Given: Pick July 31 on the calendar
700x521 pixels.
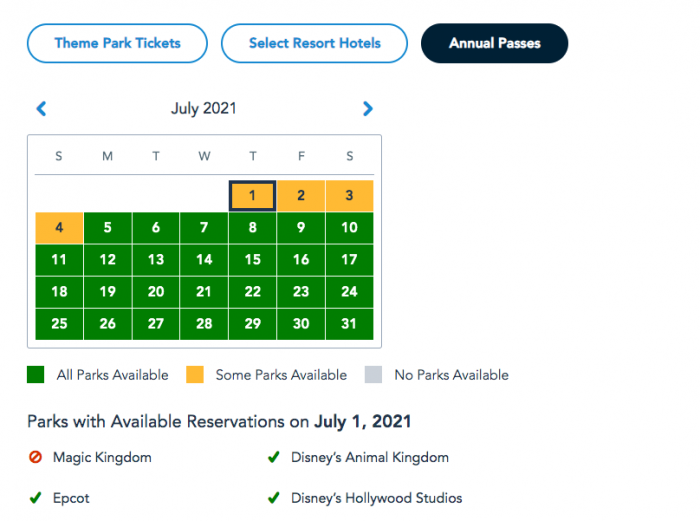Looking at the screenshot, I should click(349, 324).
